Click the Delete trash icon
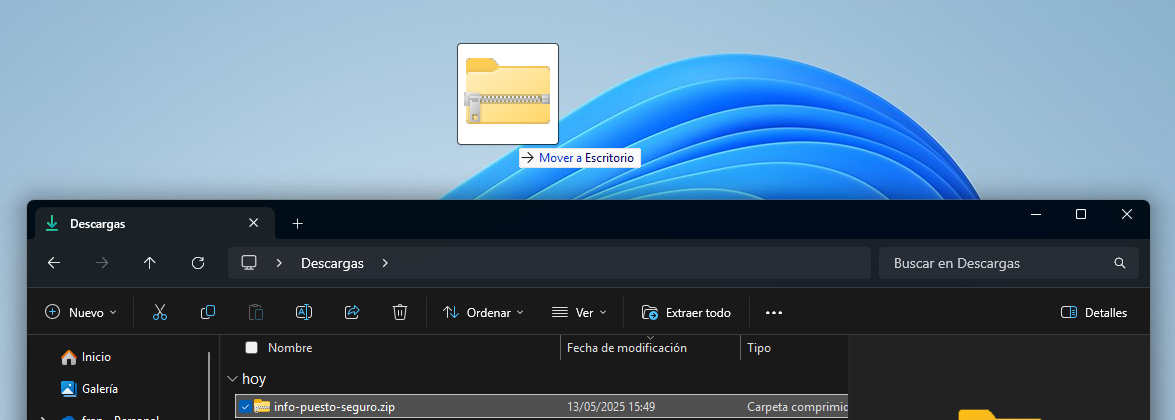The width and height of the screenshot is (1175, 420). (400, 312)
